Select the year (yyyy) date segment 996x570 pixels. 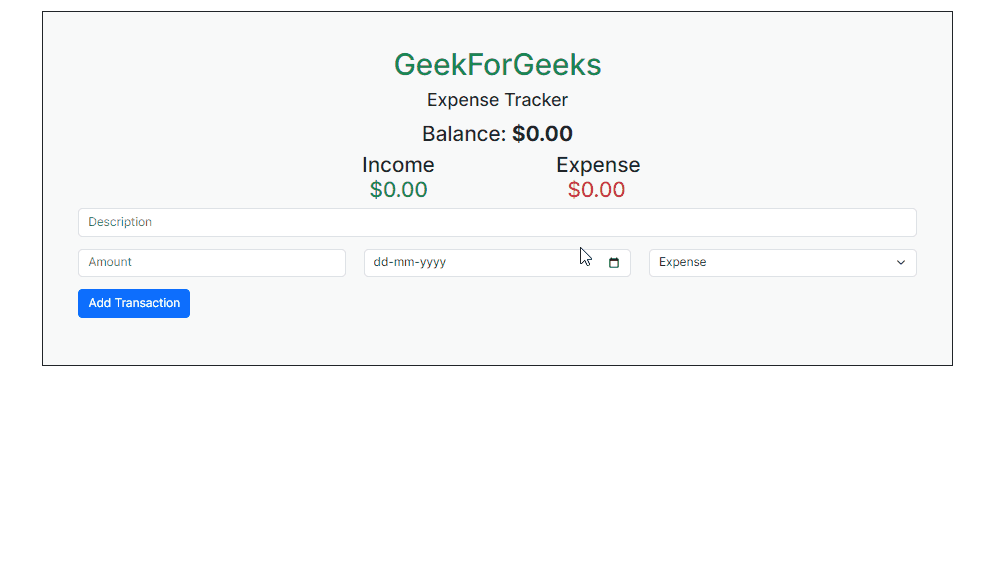coord(432,262)
